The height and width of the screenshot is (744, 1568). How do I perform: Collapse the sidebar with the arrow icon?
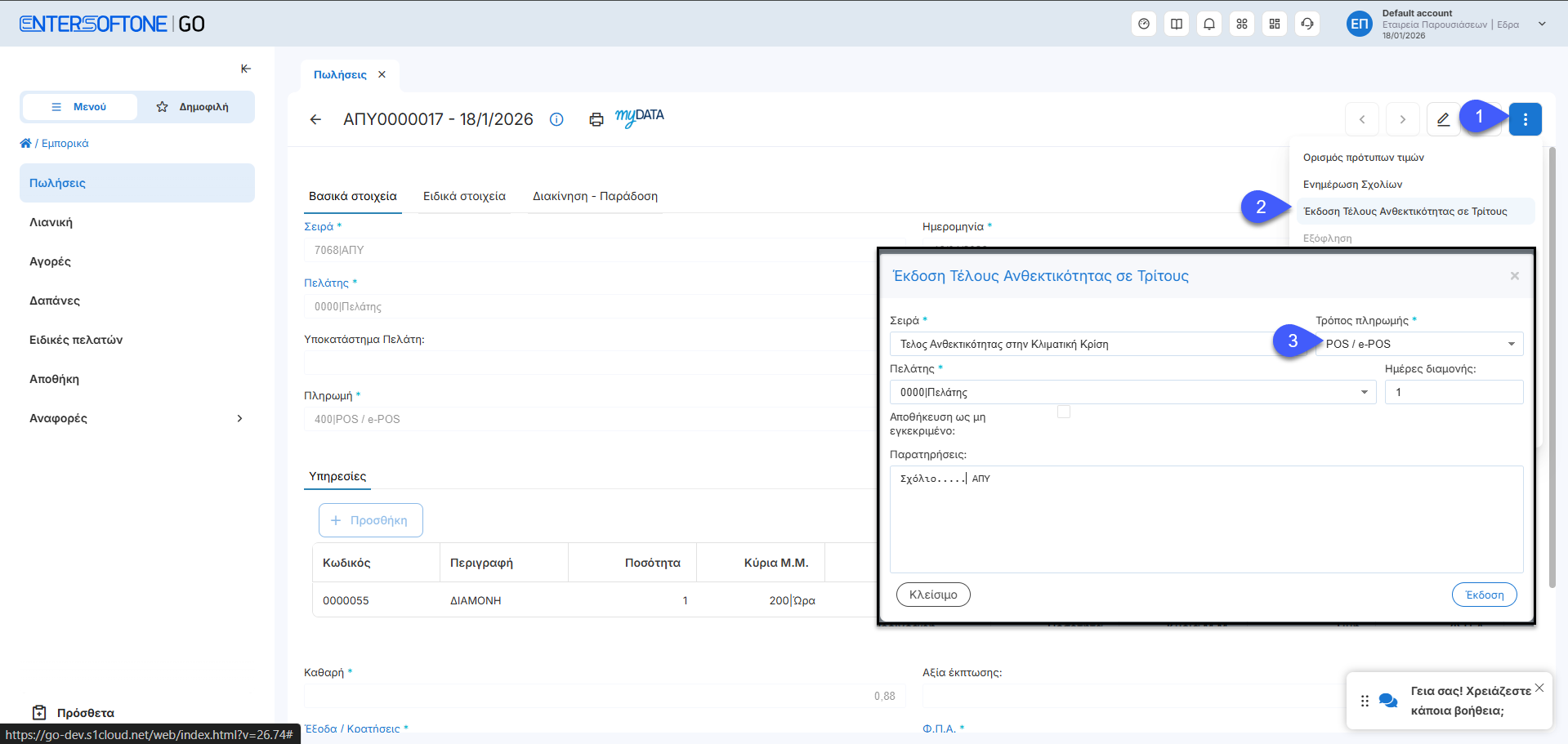(x=245, y=69)
